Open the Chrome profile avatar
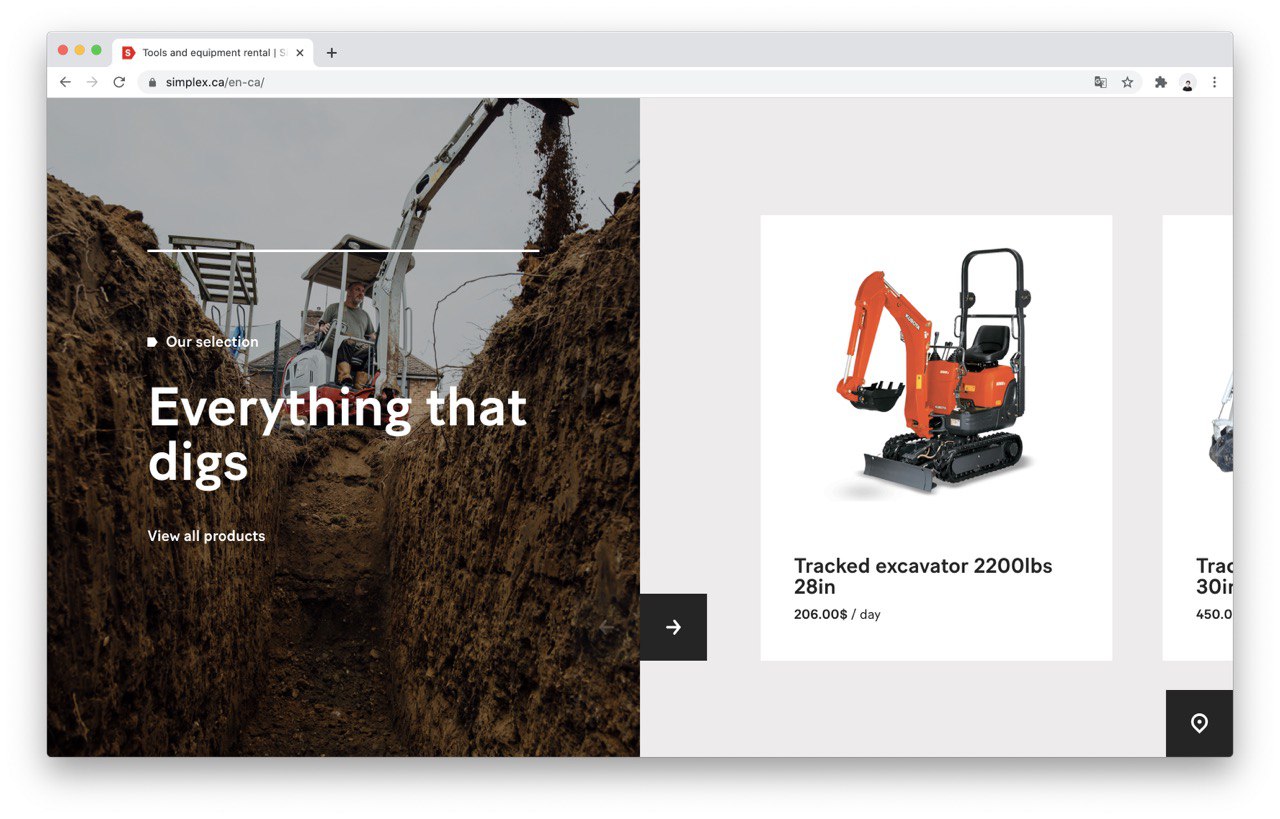Viewport: 1280px width, 819px height. tap(1188, 82)
